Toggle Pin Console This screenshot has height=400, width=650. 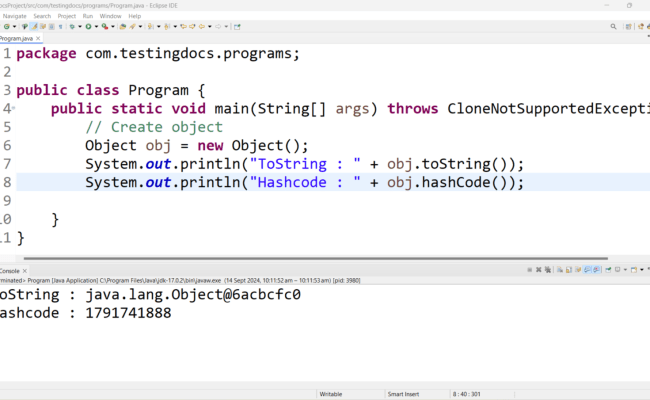point(608,270)
